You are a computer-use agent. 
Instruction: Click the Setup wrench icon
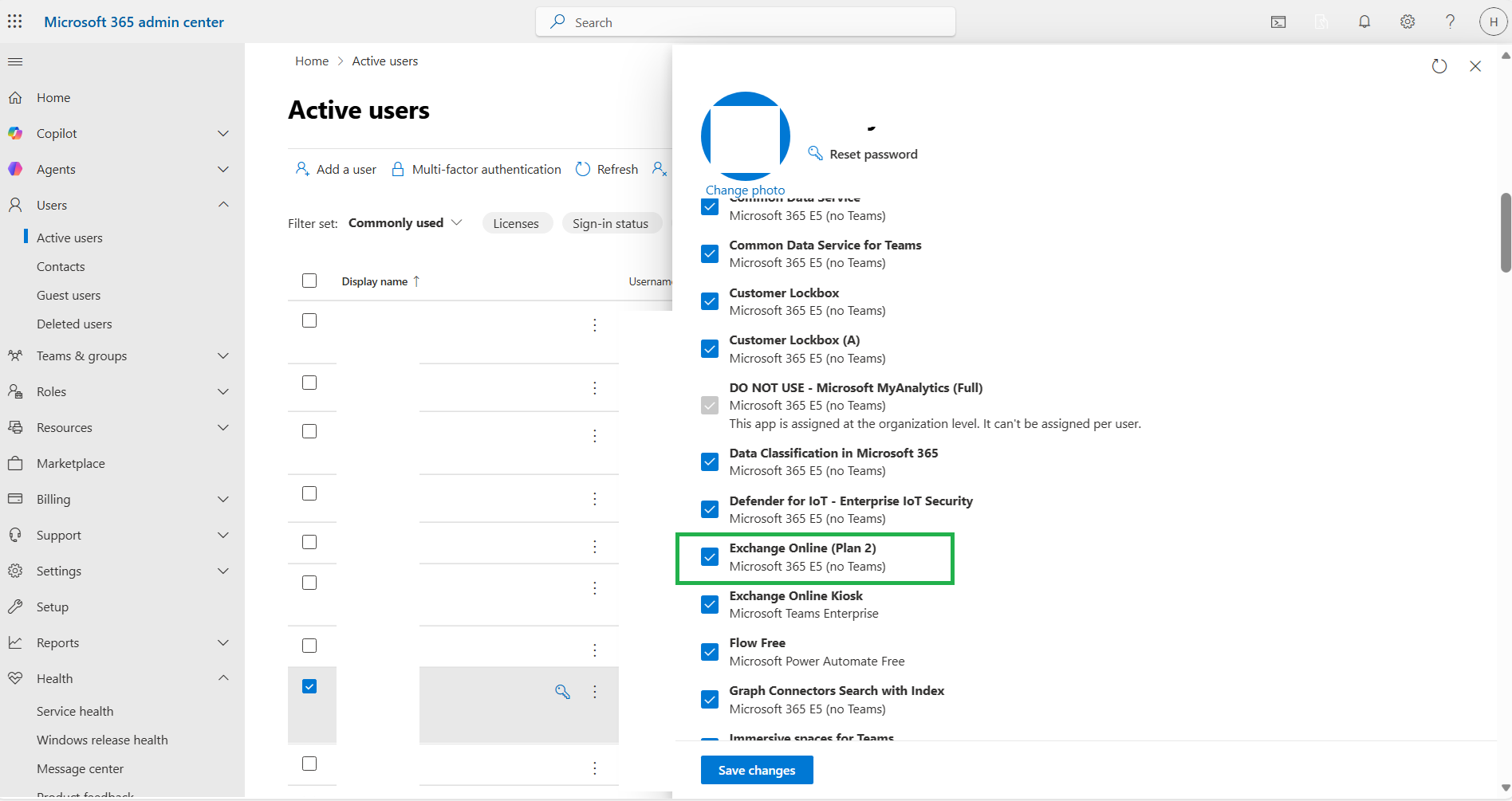pos(15,607)
